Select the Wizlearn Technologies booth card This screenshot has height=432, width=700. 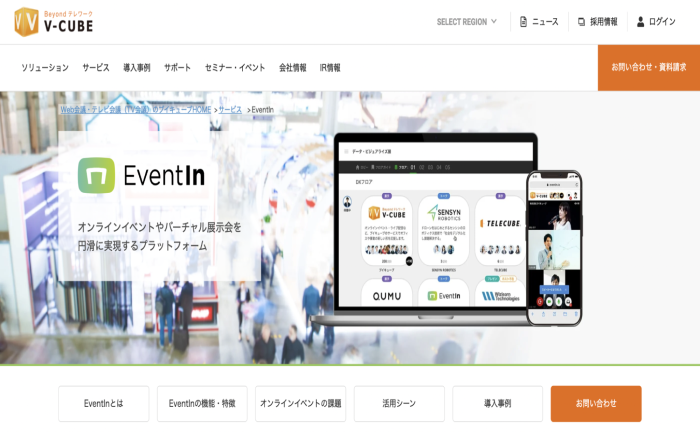(x=500, y=292)
